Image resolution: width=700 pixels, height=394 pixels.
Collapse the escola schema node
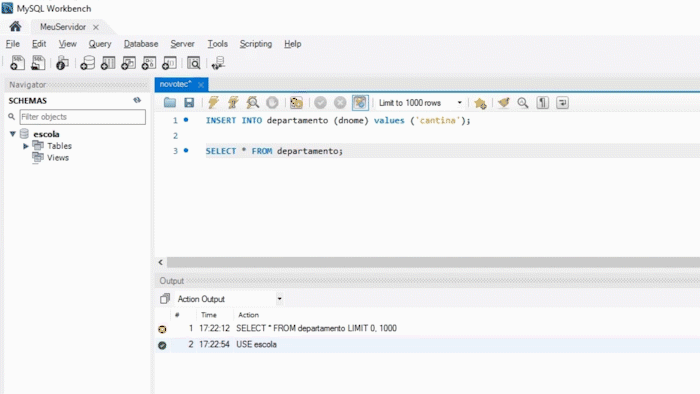[x=12, y=134]
